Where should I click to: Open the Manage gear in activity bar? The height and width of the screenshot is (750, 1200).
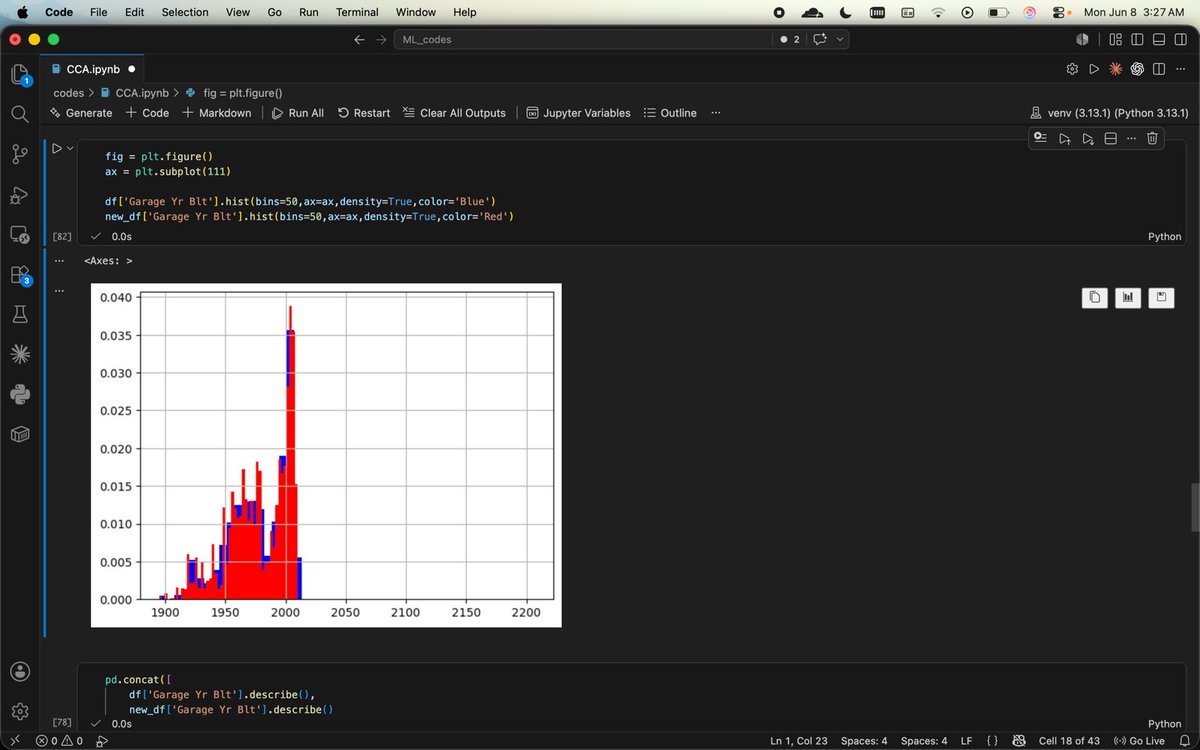(19, 711)
